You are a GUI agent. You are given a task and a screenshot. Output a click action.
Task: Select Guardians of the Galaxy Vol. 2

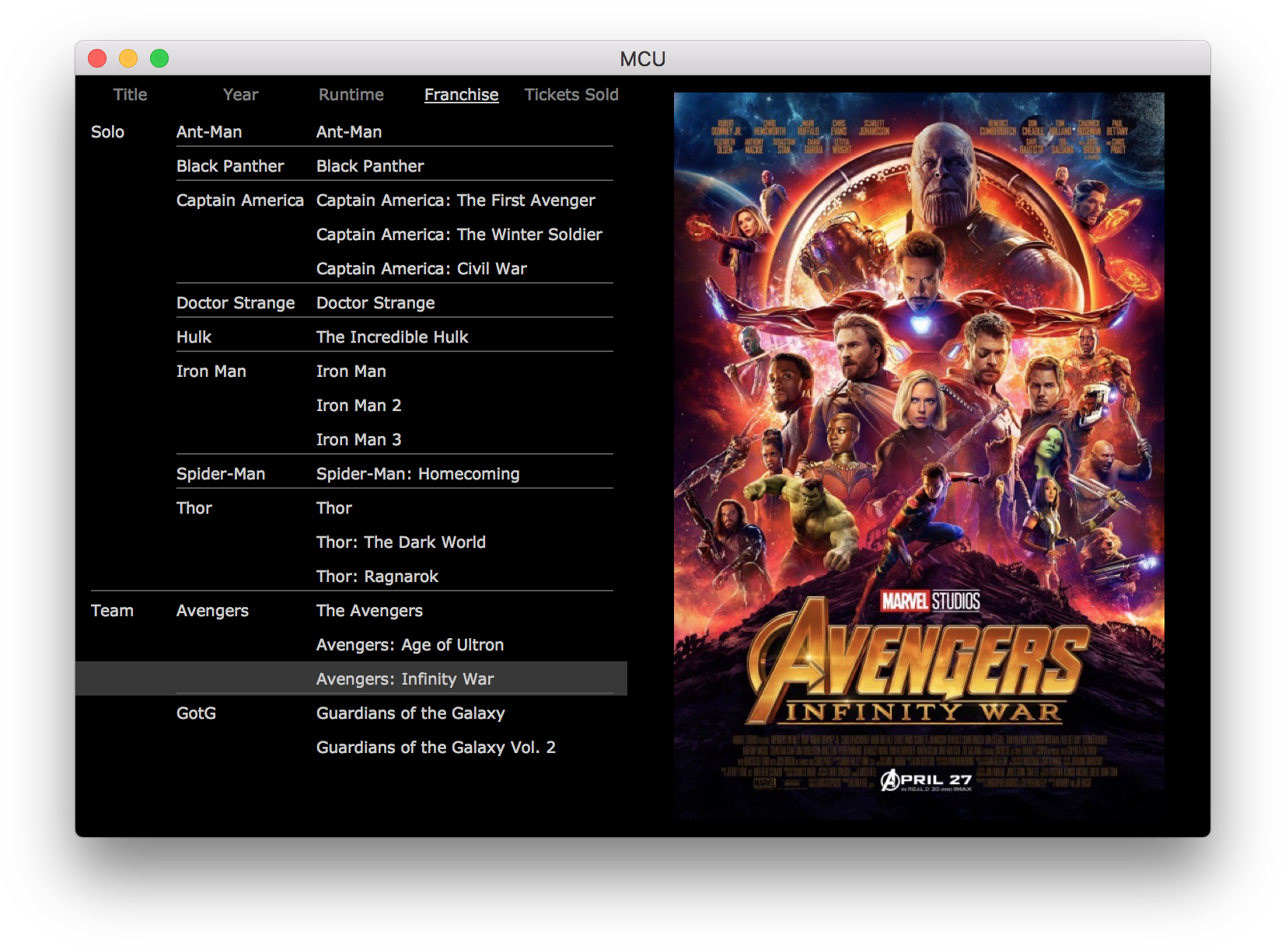point(436,747)
